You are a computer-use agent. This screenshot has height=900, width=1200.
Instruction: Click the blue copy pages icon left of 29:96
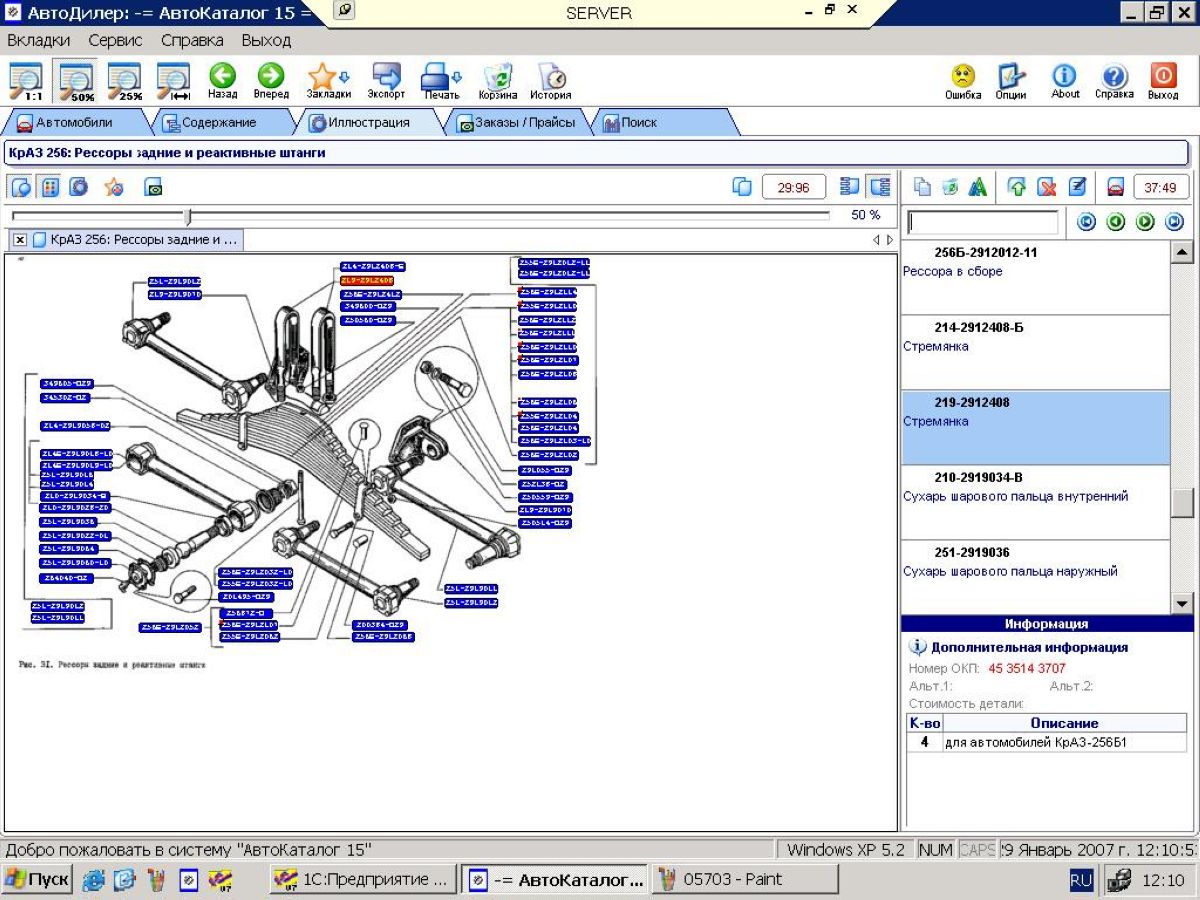point(742,187)
